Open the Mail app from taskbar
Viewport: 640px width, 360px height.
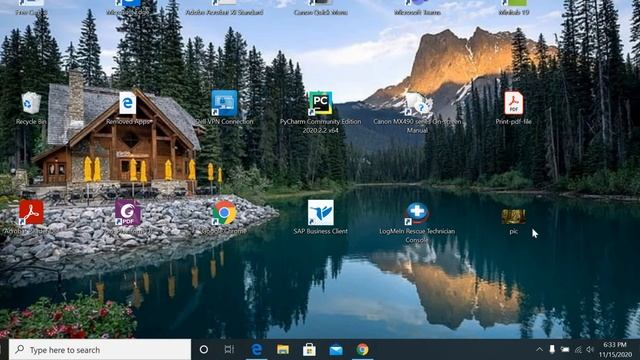click(x=336, y=349)
